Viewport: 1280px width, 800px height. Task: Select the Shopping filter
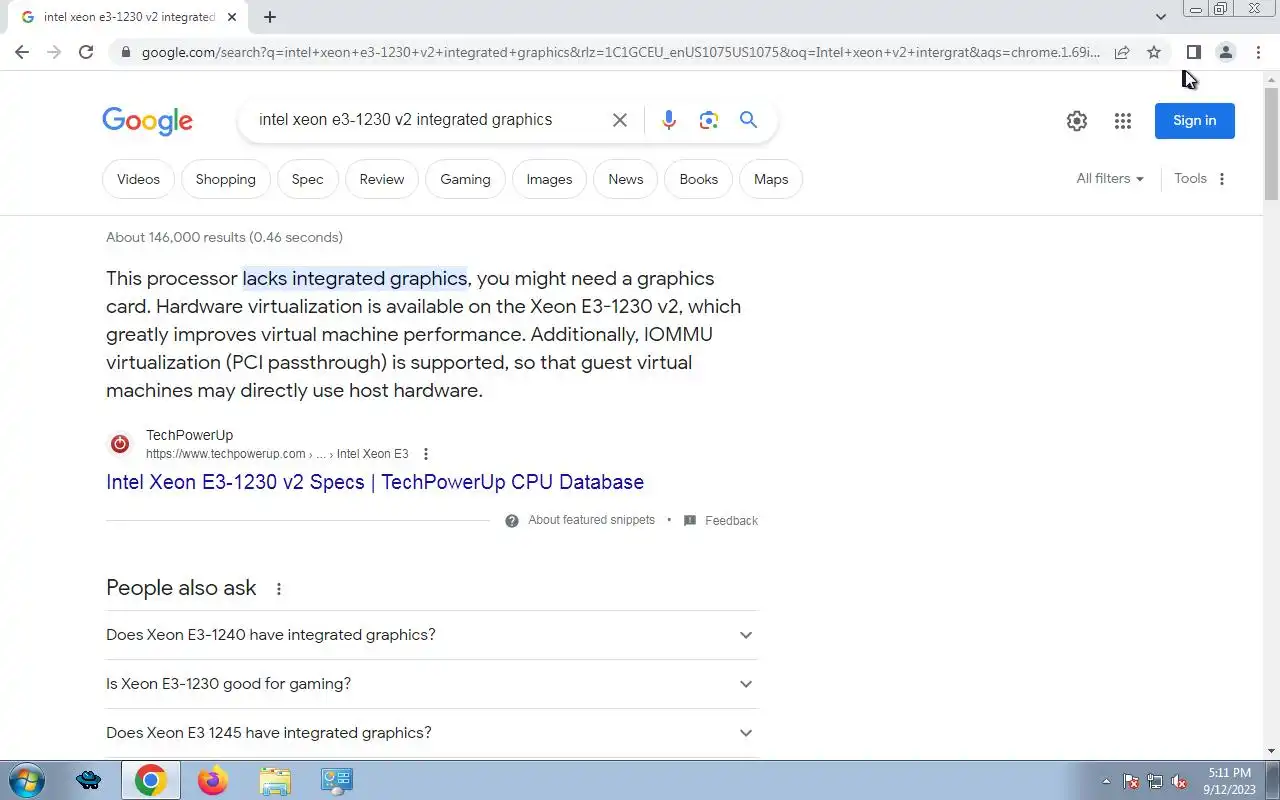226,180
